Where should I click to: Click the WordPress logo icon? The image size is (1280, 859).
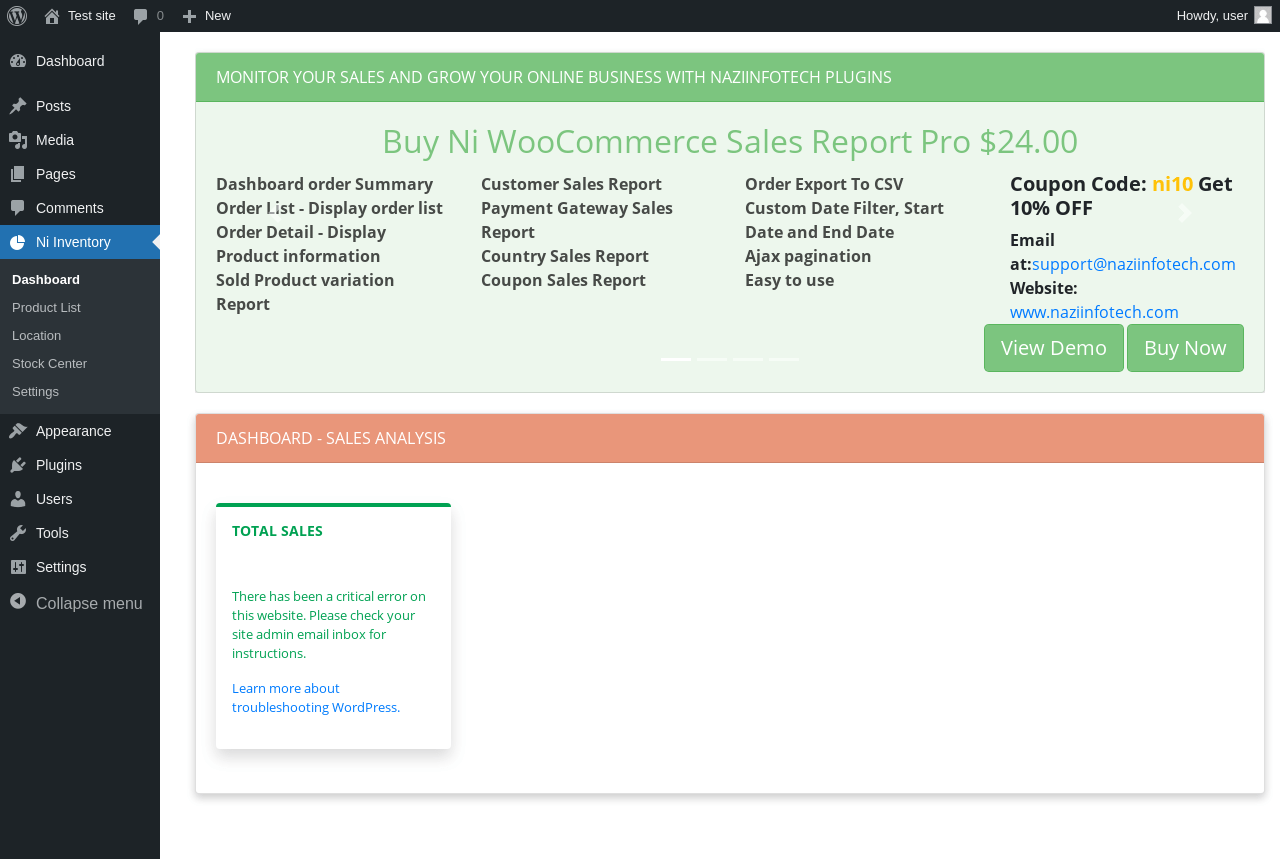17,16
